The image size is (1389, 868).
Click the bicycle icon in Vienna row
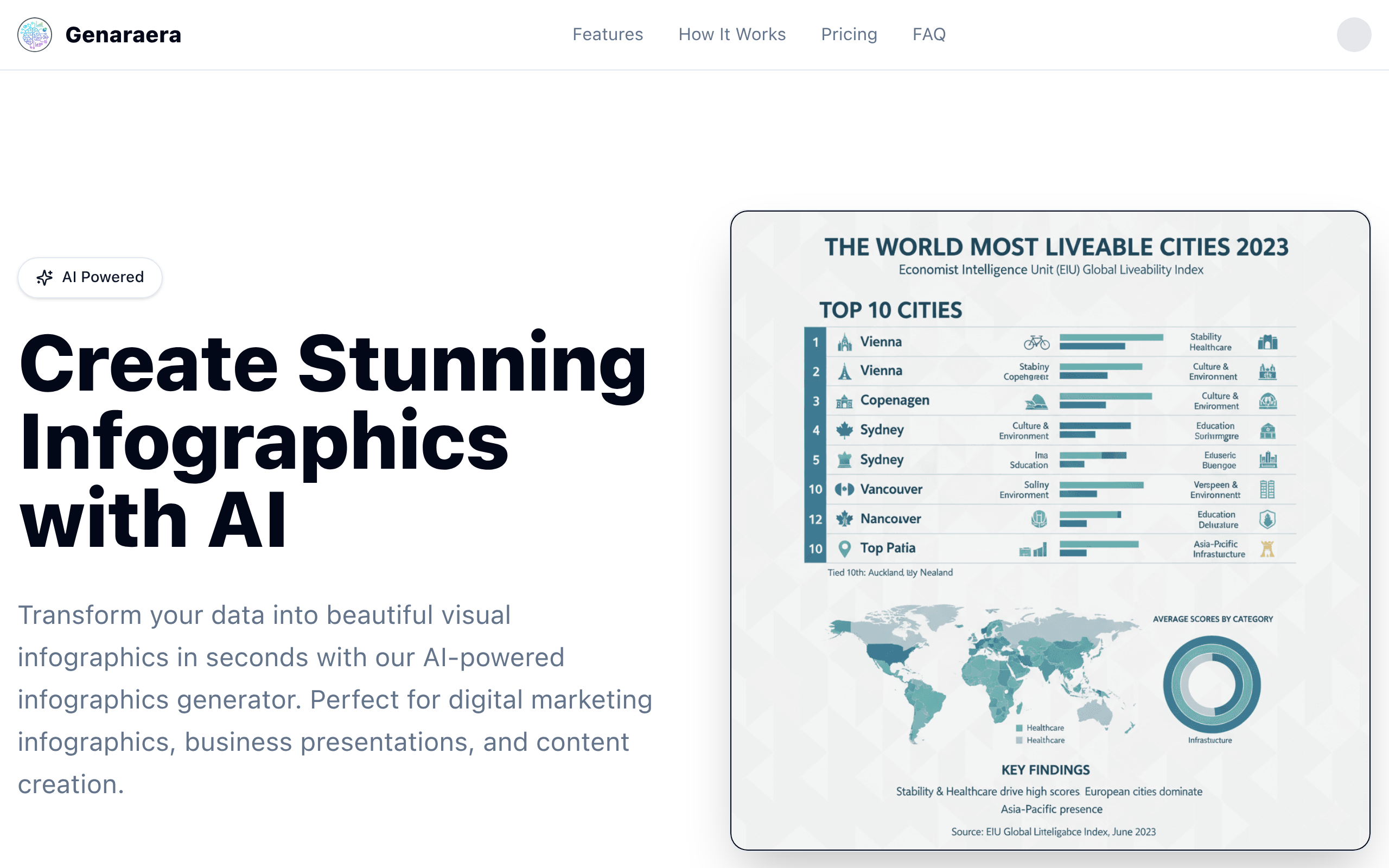pos(1036,342)
